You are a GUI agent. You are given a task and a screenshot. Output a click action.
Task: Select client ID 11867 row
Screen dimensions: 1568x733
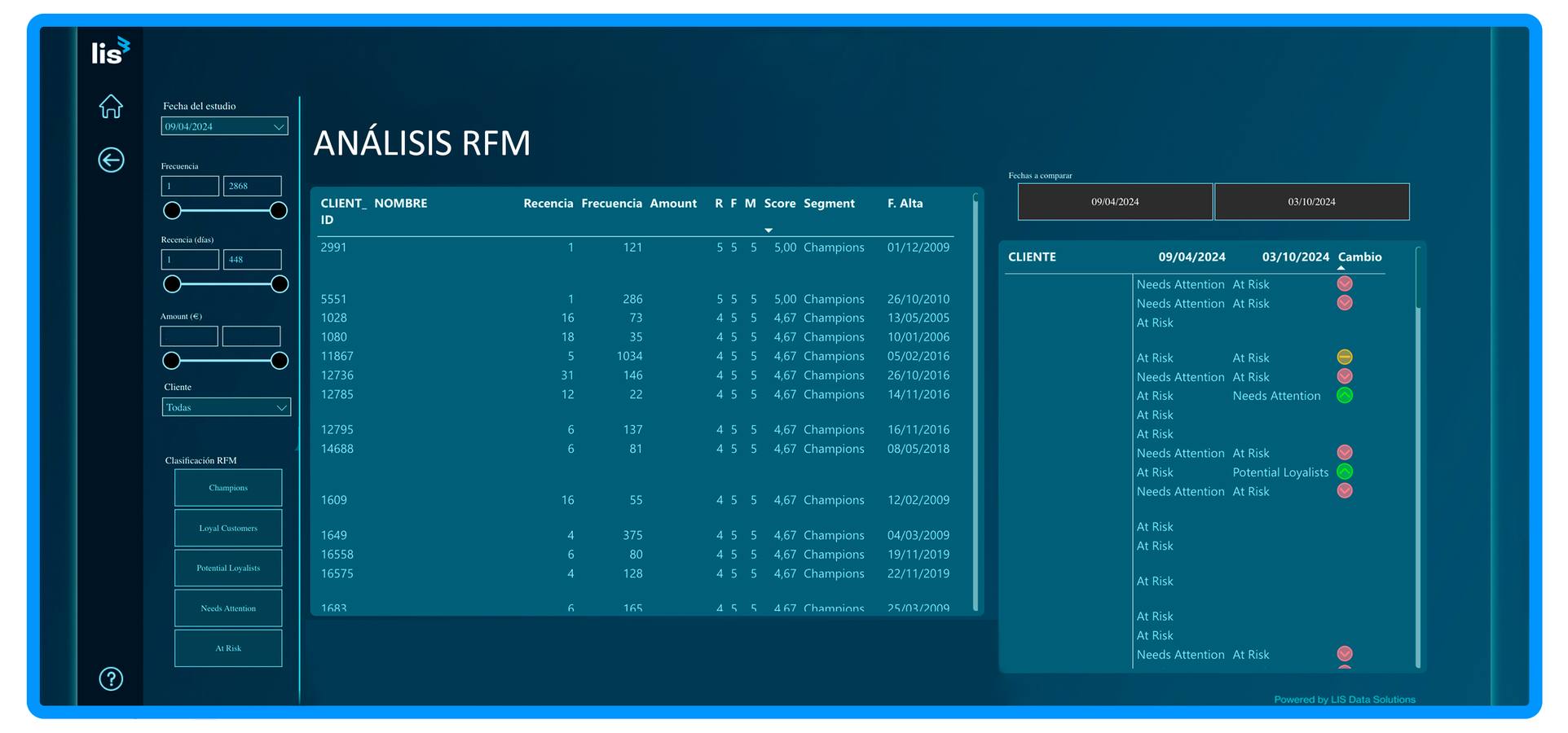635,356
